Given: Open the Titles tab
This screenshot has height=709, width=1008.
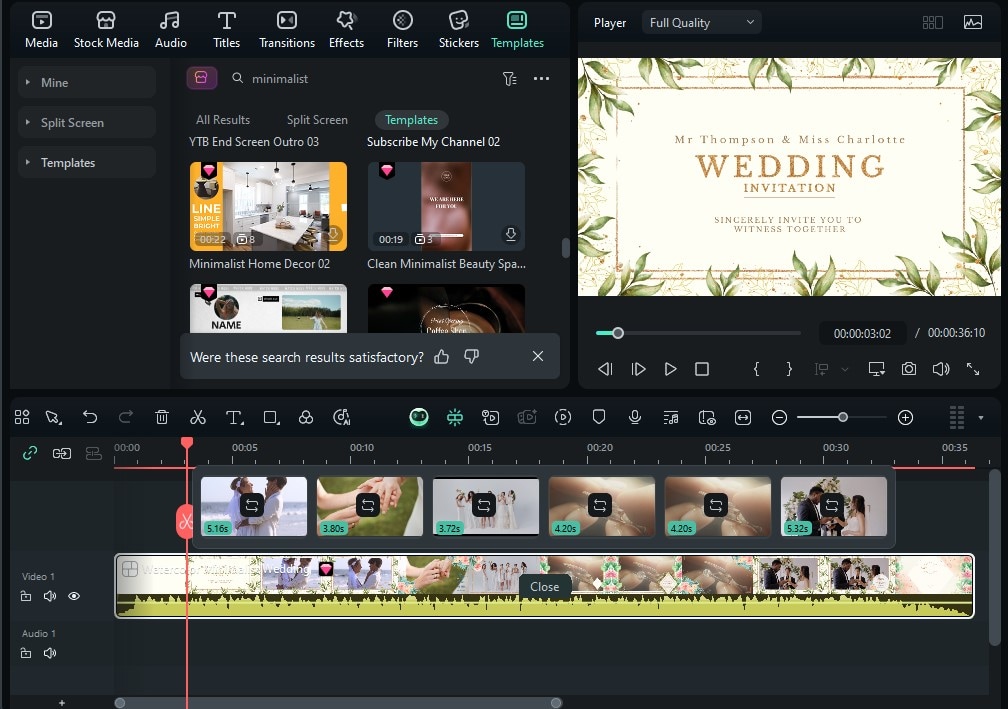Looking at the screenshot, I should click(x=226, y=30).
